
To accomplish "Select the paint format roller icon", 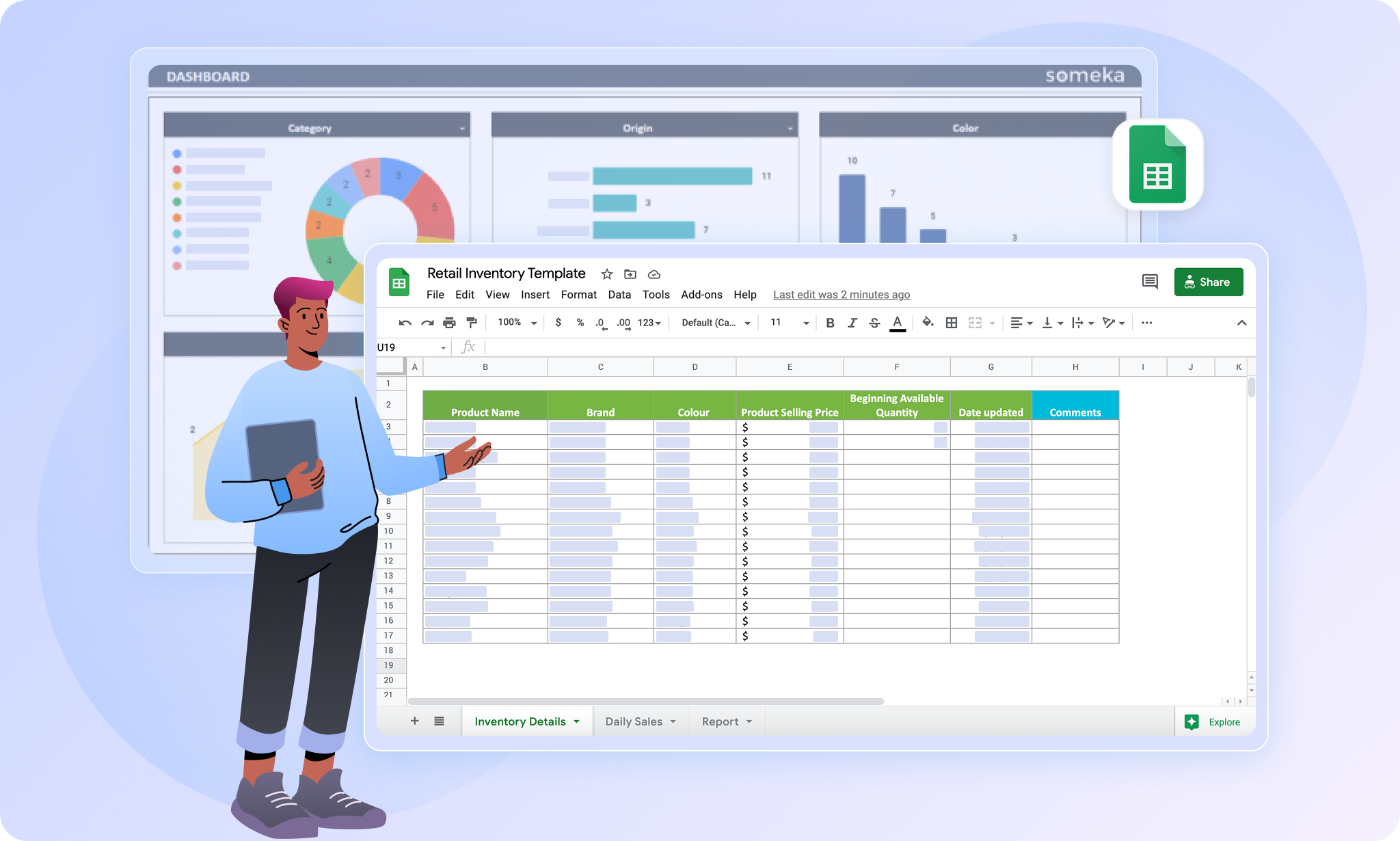I will [x=471, y=323].
